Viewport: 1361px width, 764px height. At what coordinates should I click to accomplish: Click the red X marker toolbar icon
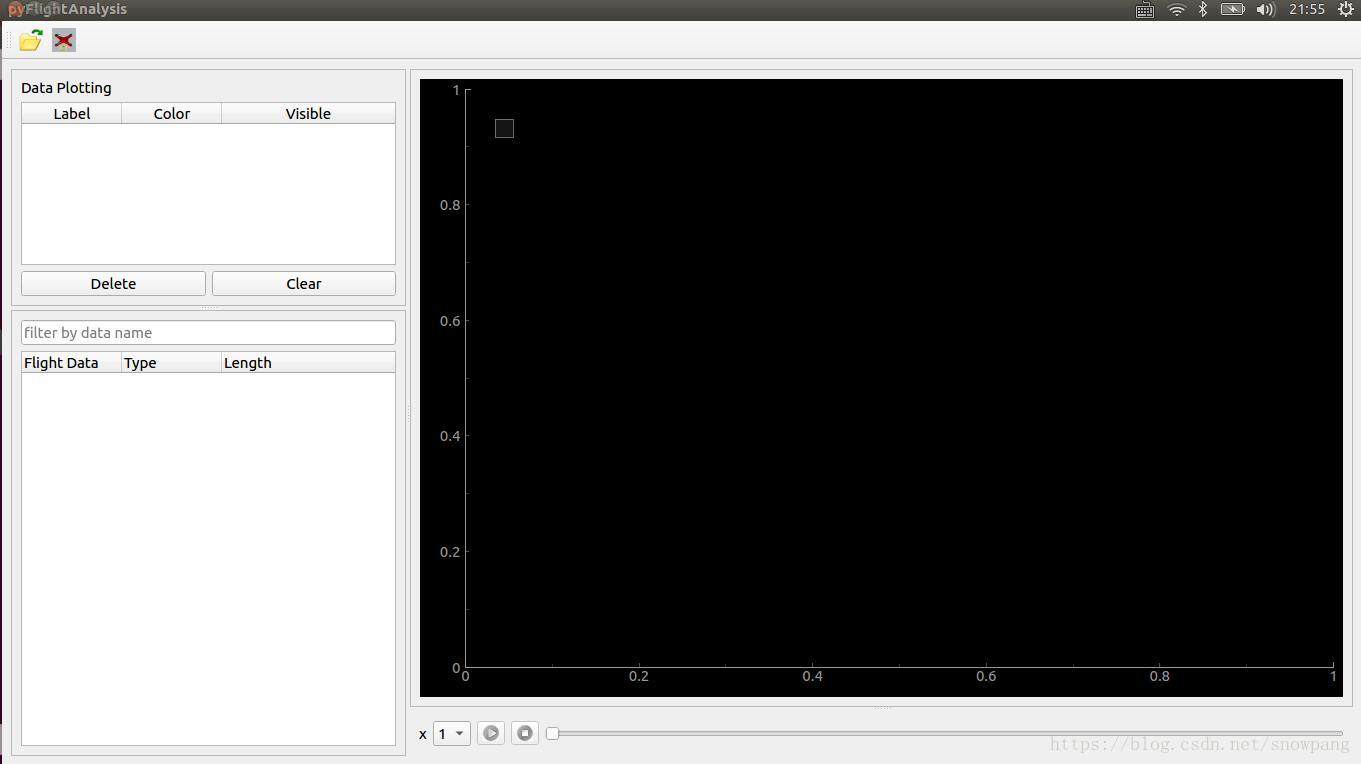point(64,40)
